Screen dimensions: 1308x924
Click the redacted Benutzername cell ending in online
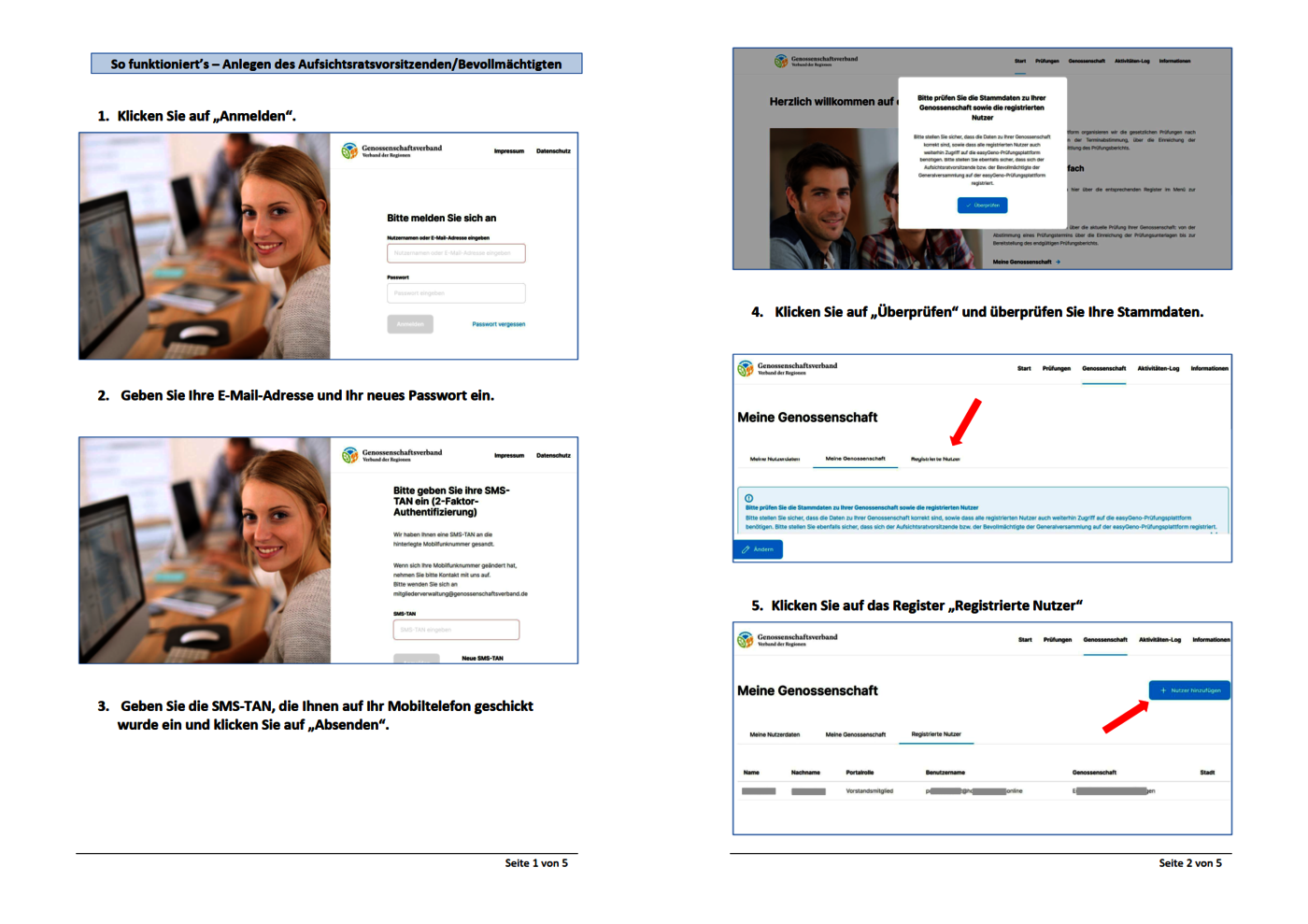[974, 791]
